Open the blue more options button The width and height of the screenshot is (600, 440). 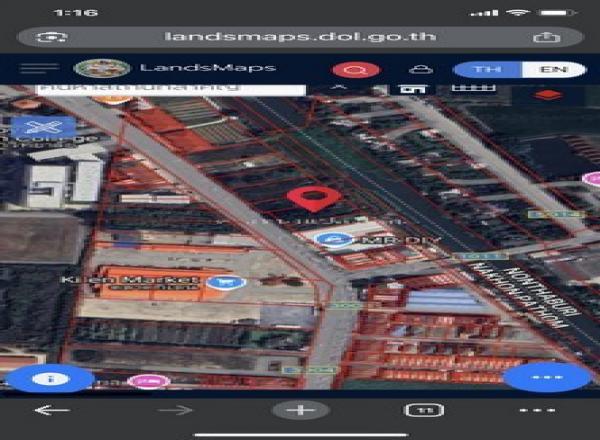pyautogui.click(x=547, y=379)
